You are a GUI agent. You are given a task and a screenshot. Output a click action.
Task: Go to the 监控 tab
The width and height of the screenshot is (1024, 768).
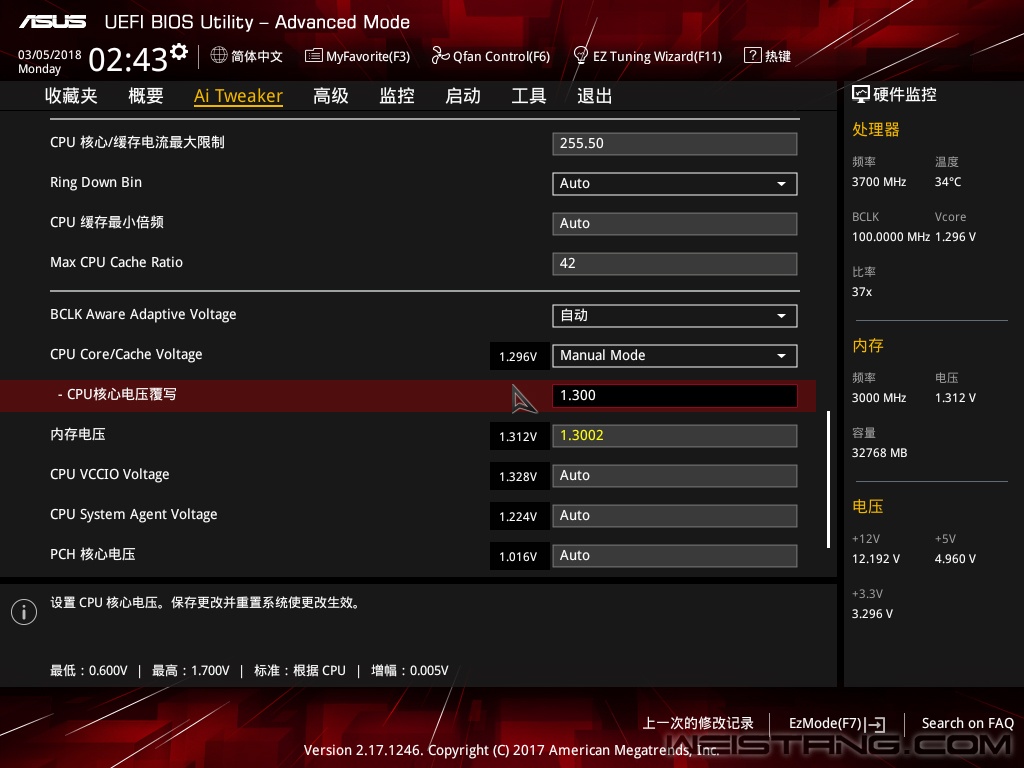click(x=397, y=96)
